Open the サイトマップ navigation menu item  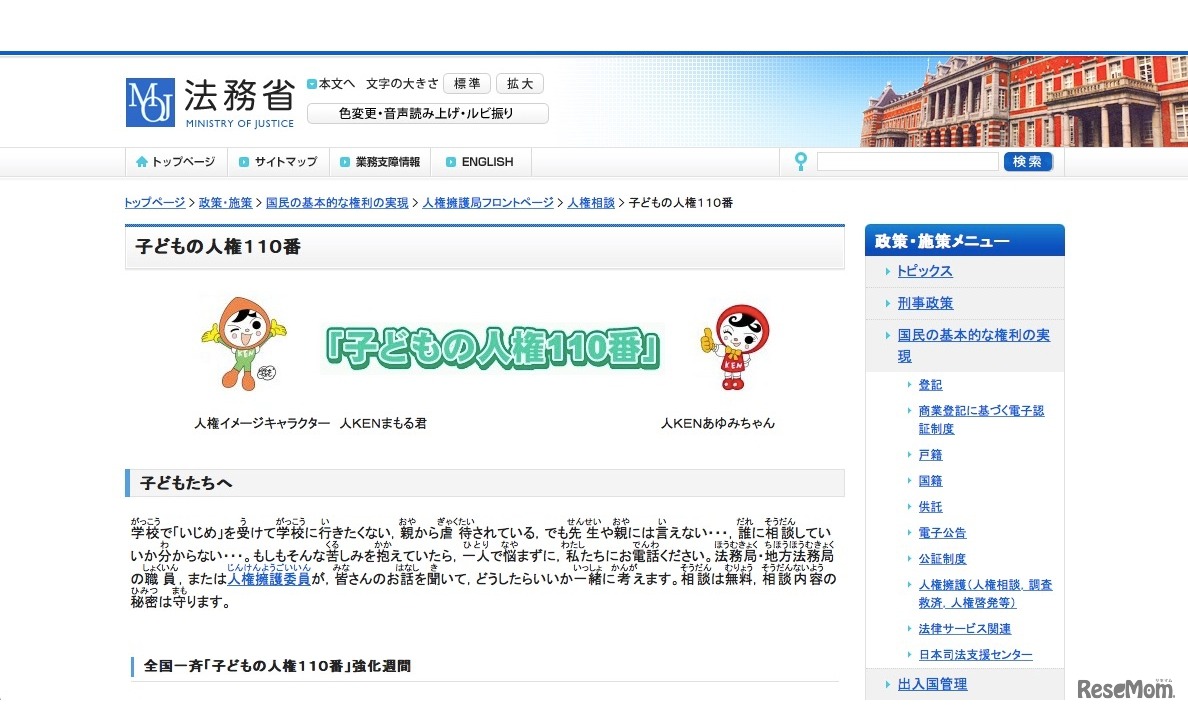pyautogui.click(x=281, y=161)
